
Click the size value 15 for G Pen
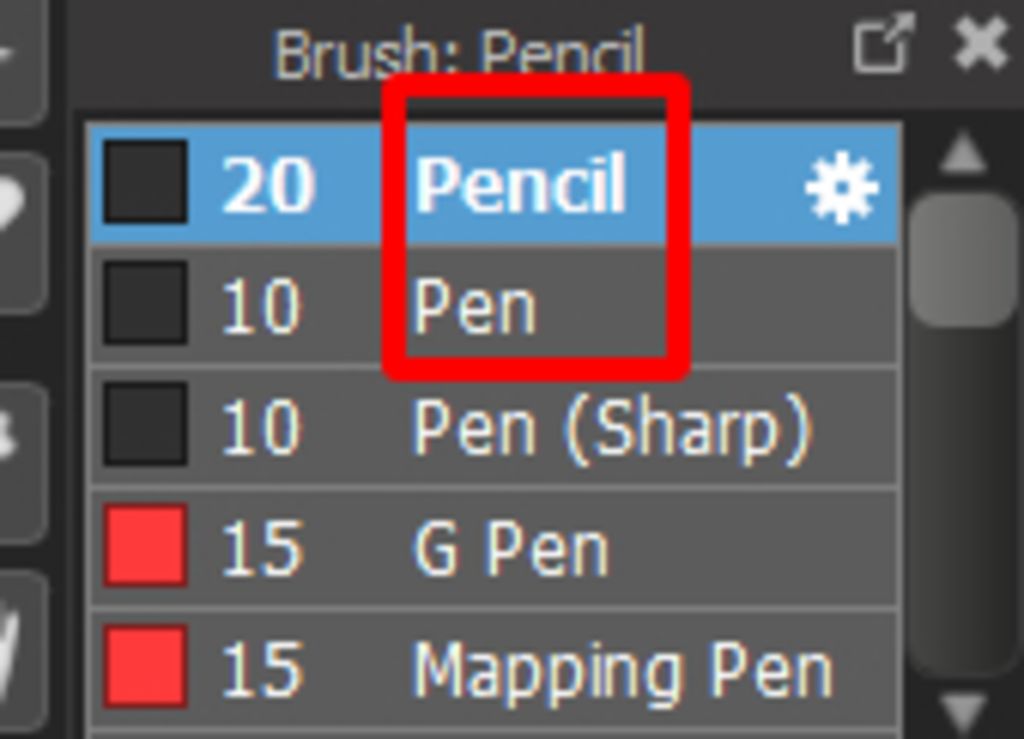[260, 549]
